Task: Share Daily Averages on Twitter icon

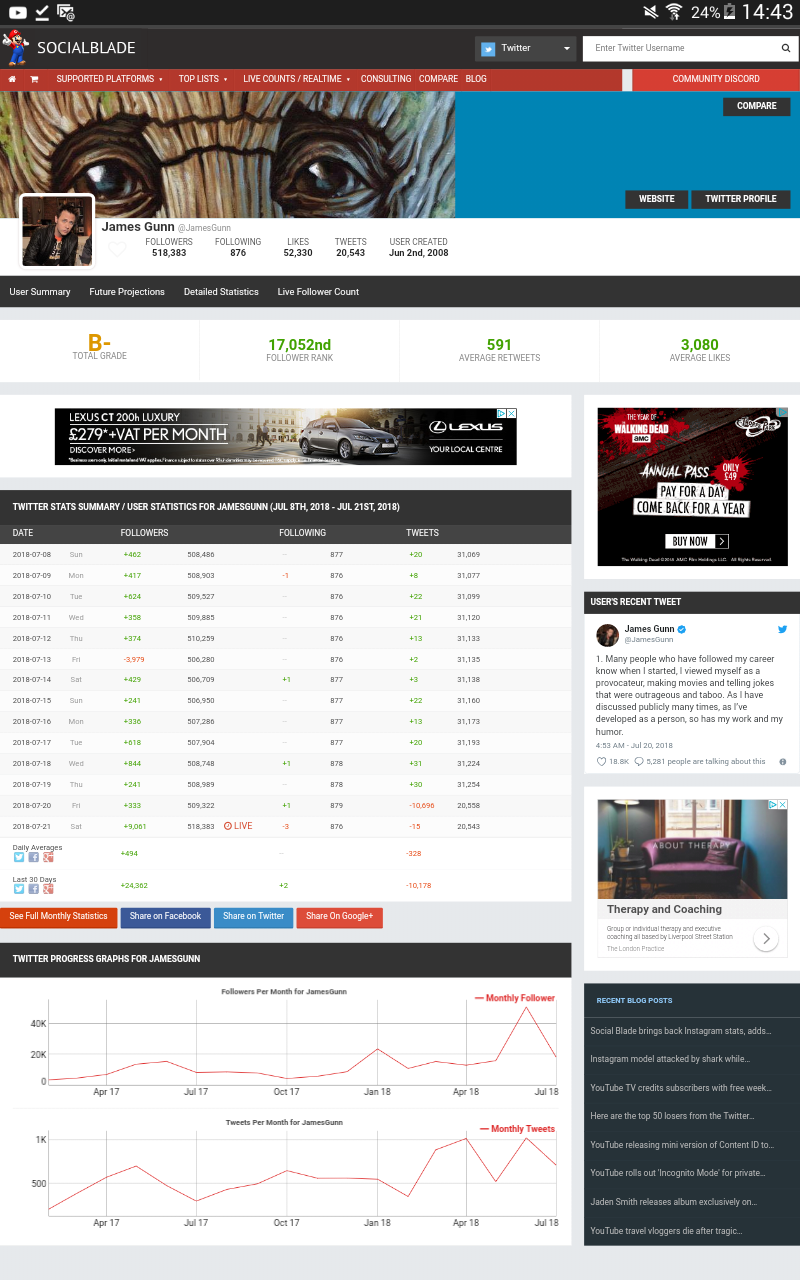Action: tap(19, 858)
